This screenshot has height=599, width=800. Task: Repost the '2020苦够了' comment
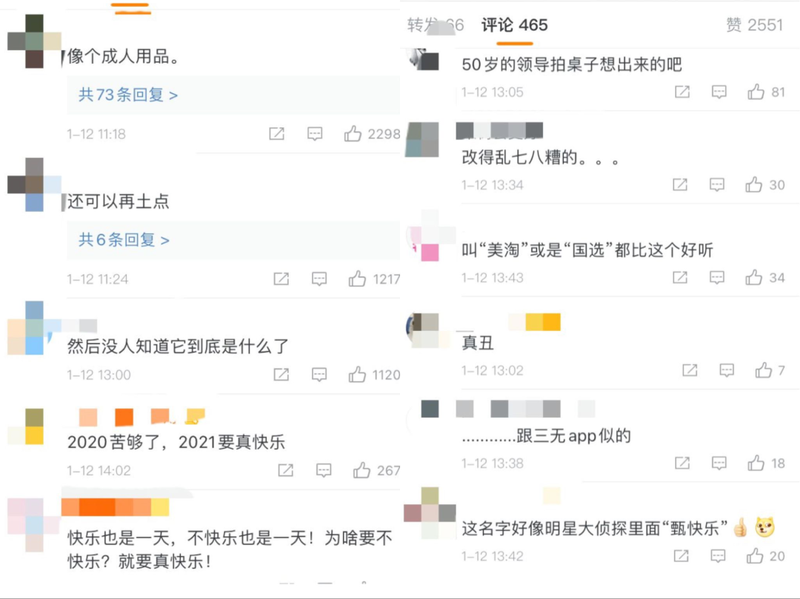[286, 470]
